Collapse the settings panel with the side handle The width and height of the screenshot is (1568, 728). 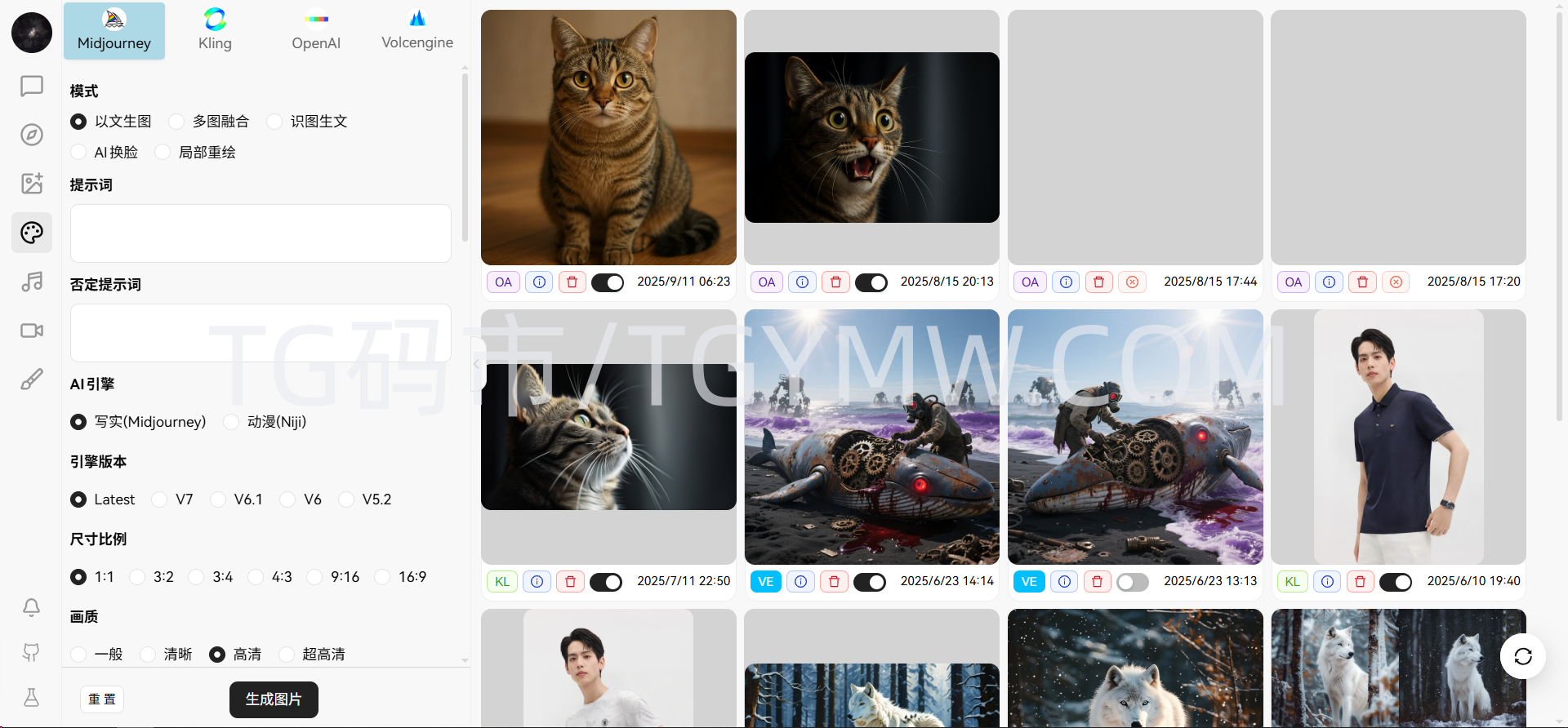(477, 364)
